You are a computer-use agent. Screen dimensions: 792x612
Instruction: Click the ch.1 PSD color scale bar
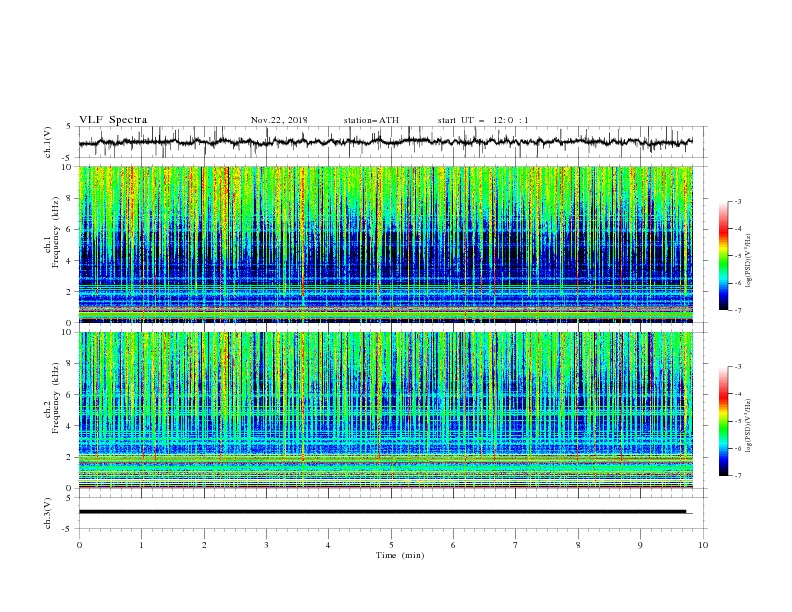(x=724, y=256)
